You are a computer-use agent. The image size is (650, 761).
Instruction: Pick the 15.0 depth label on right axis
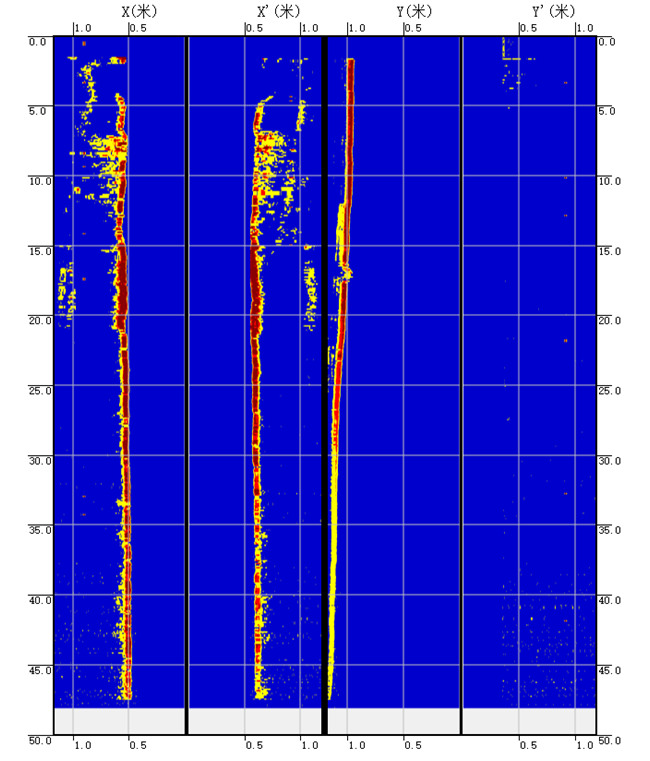pos(609,251)
